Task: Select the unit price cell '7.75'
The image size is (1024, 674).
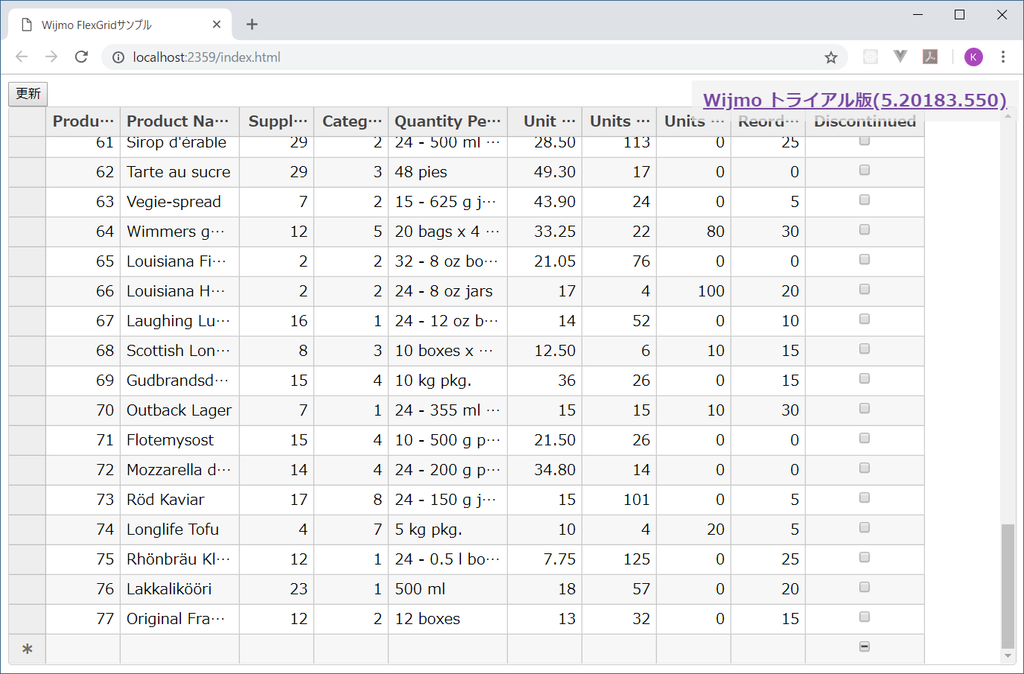Action: 545,560
